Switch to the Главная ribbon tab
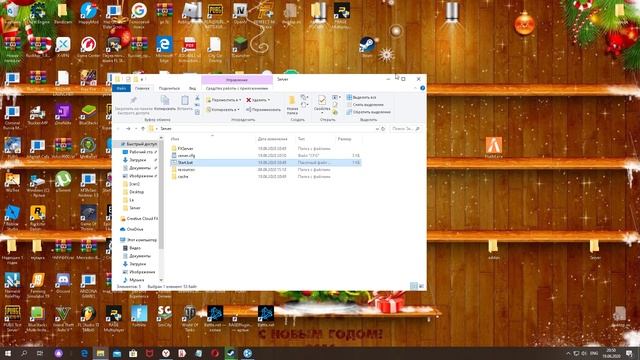 pyautogui.click(x=142, y=88)
